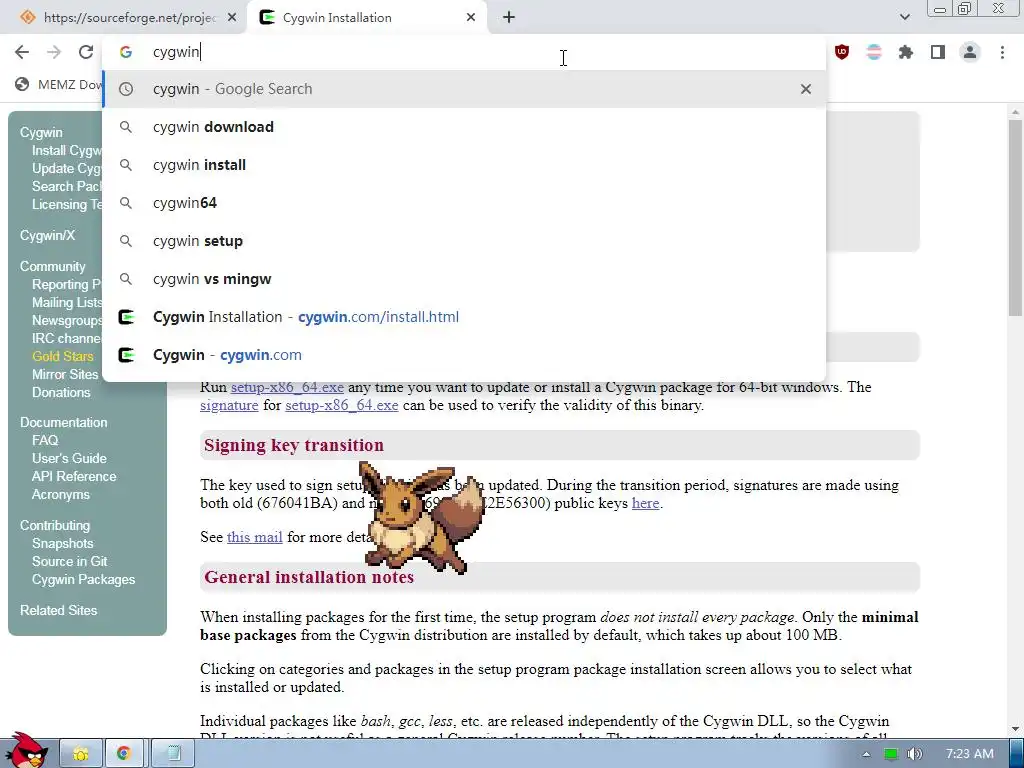Open FAQ in the sidebar
This screenshot has width=1024, height=768.
[x=45, y=440]
